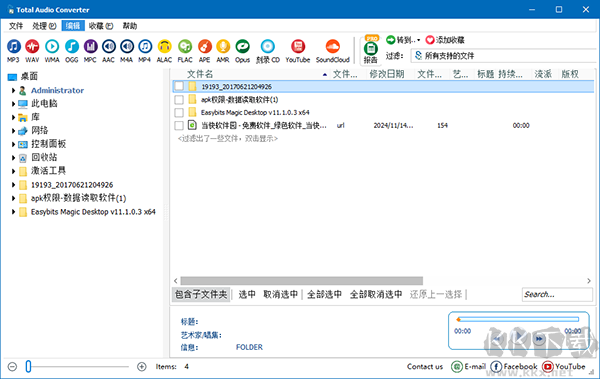This screenshot has height=379, width=600.
Task: Click the 全部选中 button
Action: [324, 294]
